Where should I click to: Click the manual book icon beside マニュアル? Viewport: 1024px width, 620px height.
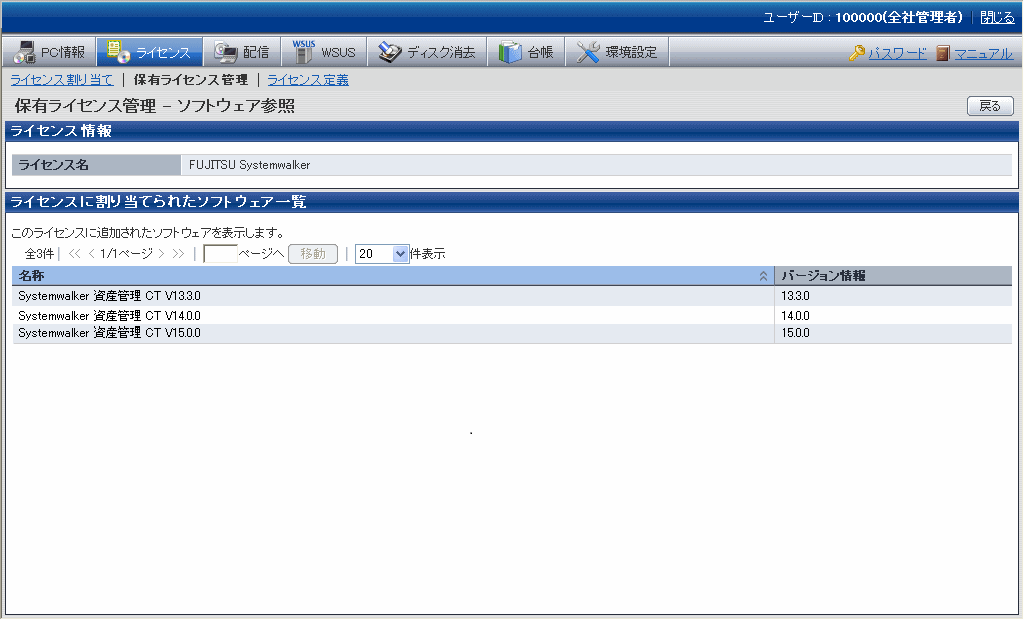click(943, 53)
